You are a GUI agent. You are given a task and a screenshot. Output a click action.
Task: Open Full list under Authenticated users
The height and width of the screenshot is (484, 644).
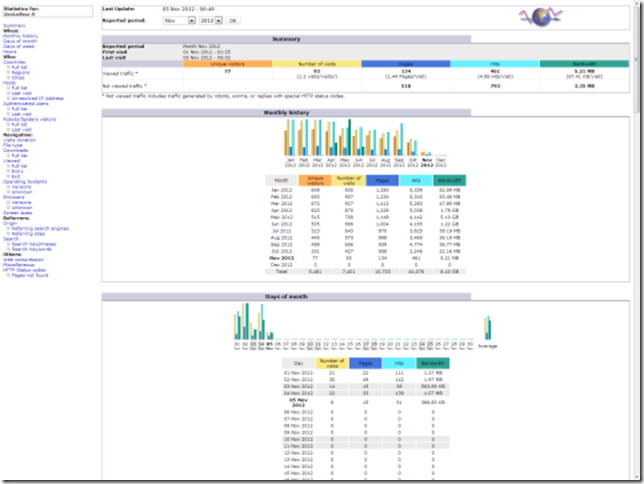(x=19, y=109)
